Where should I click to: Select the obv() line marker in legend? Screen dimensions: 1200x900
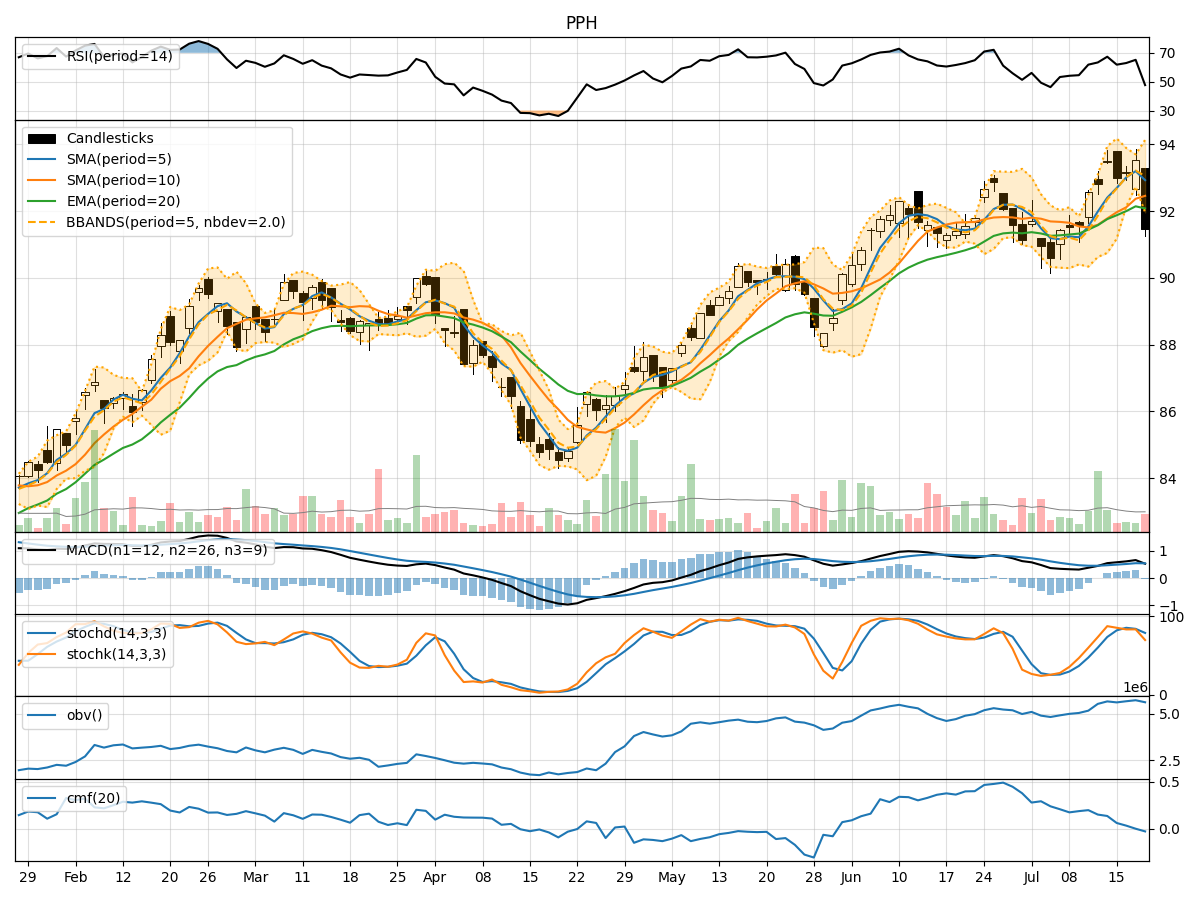click(x=42, y=716)
